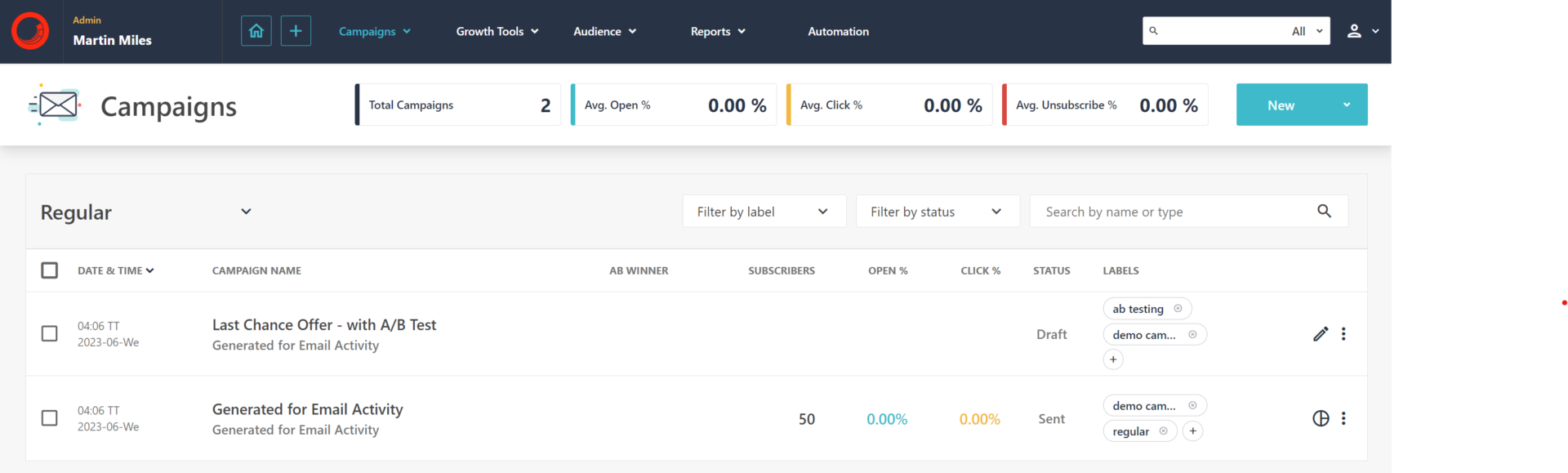Expand the Filter by label dropdown
Image resolution: width=1568 pixels, height=473 pixels.
coord(764,212)
